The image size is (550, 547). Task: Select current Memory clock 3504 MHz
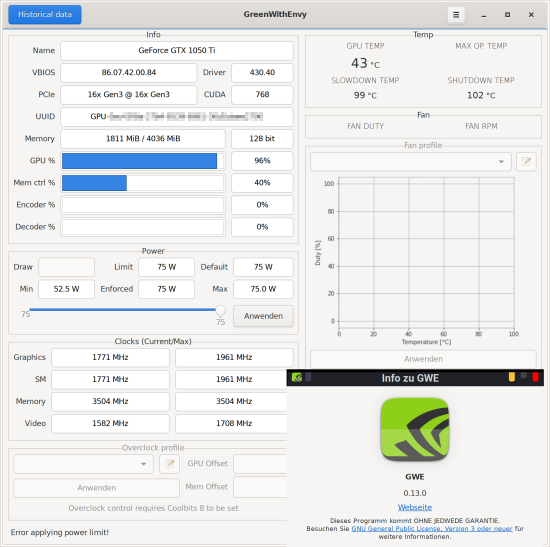click(110, 401)
